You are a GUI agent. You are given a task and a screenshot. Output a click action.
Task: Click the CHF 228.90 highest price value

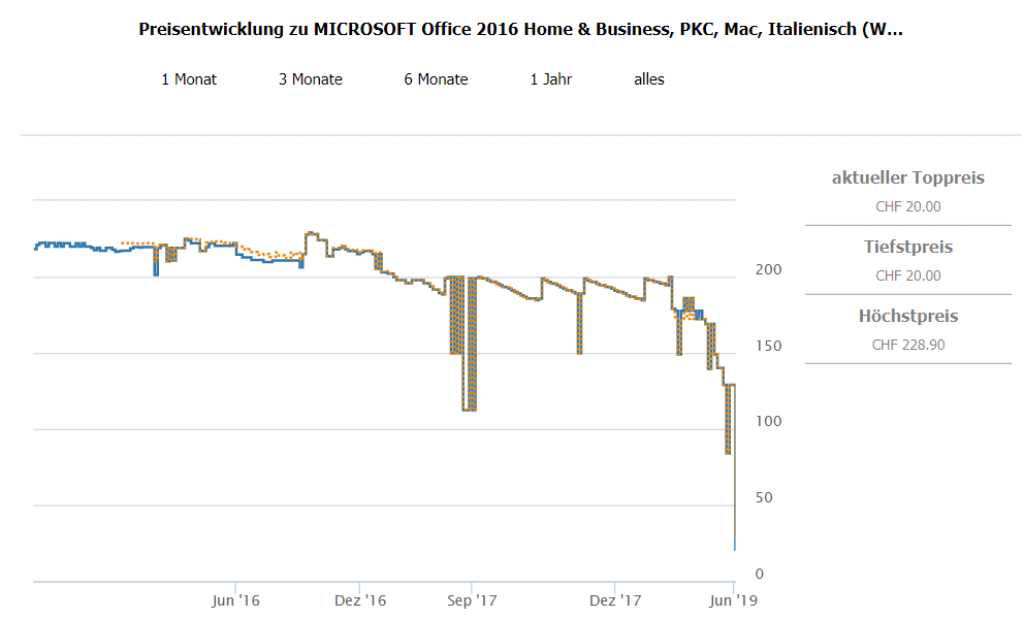pos(908,345)
